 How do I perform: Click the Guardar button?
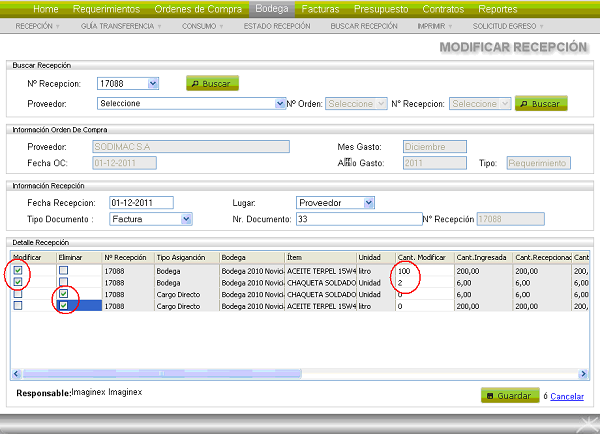510,396
